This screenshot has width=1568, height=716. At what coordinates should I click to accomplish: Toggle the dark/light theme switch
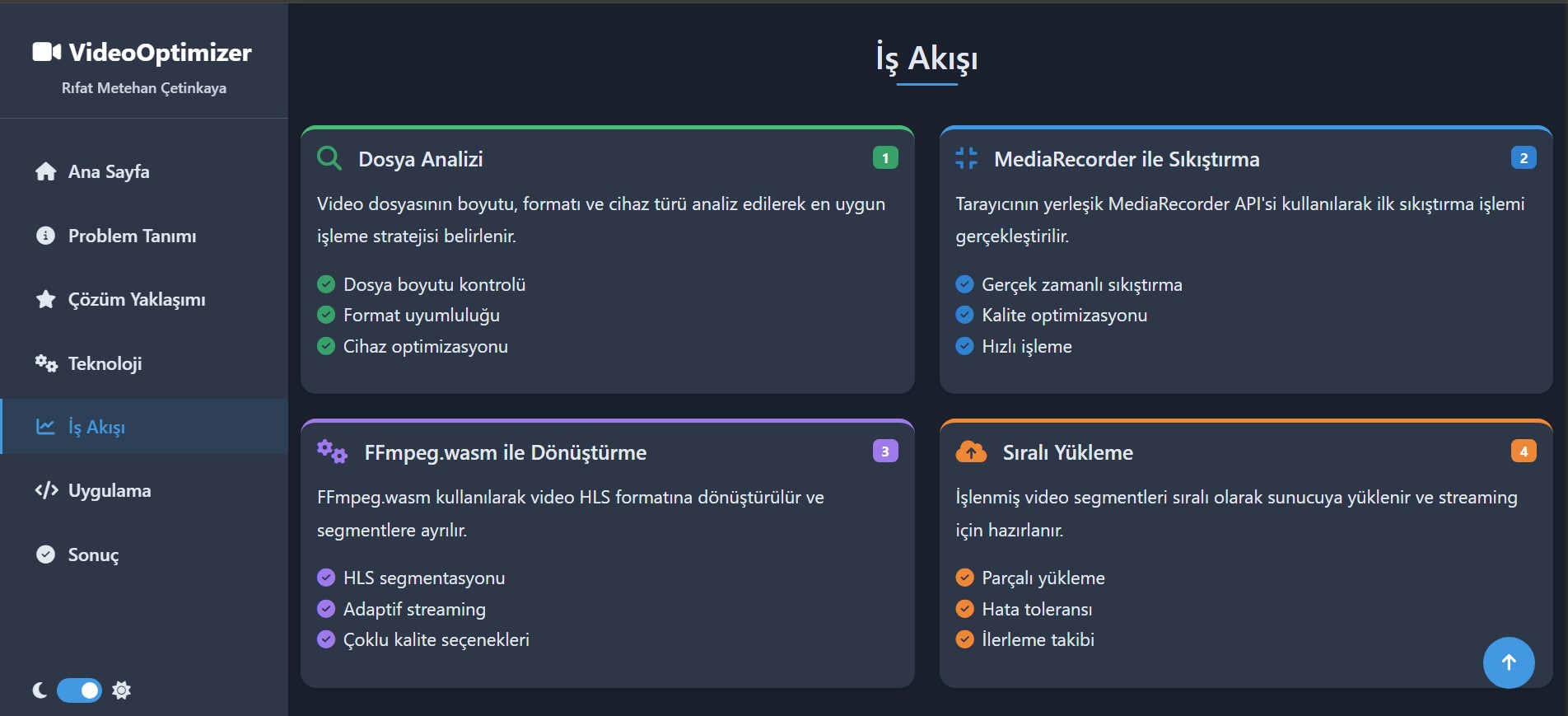pos(79,690)
